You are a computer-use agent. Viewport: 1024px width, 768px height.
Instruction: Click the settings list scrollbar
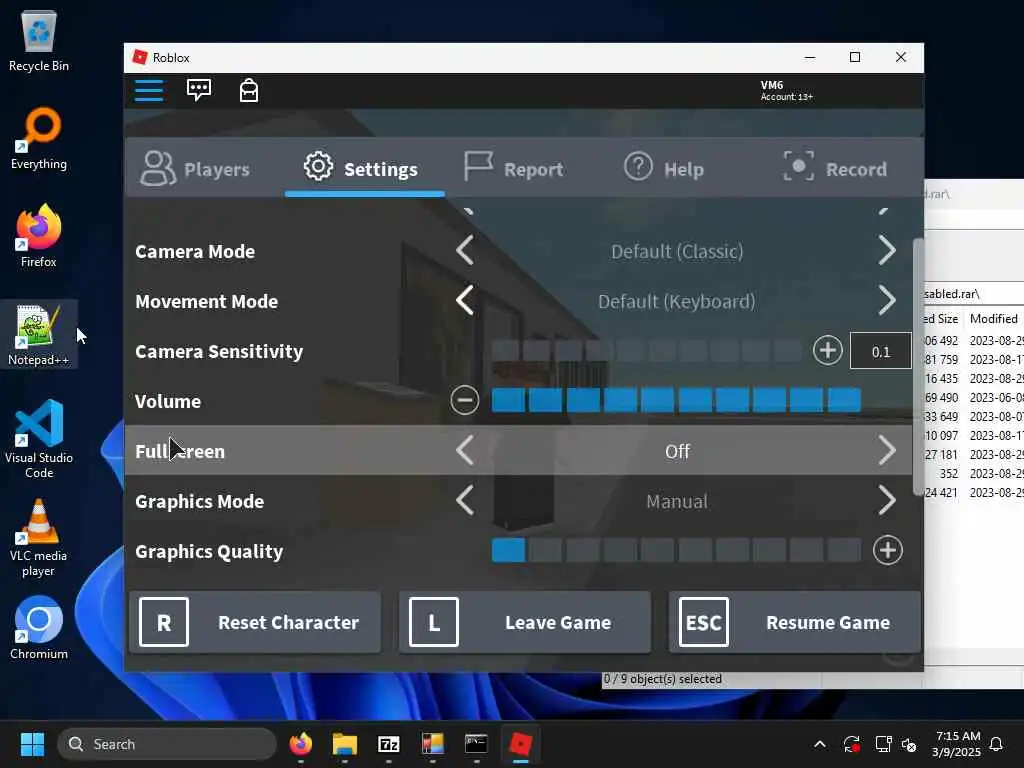918,367
